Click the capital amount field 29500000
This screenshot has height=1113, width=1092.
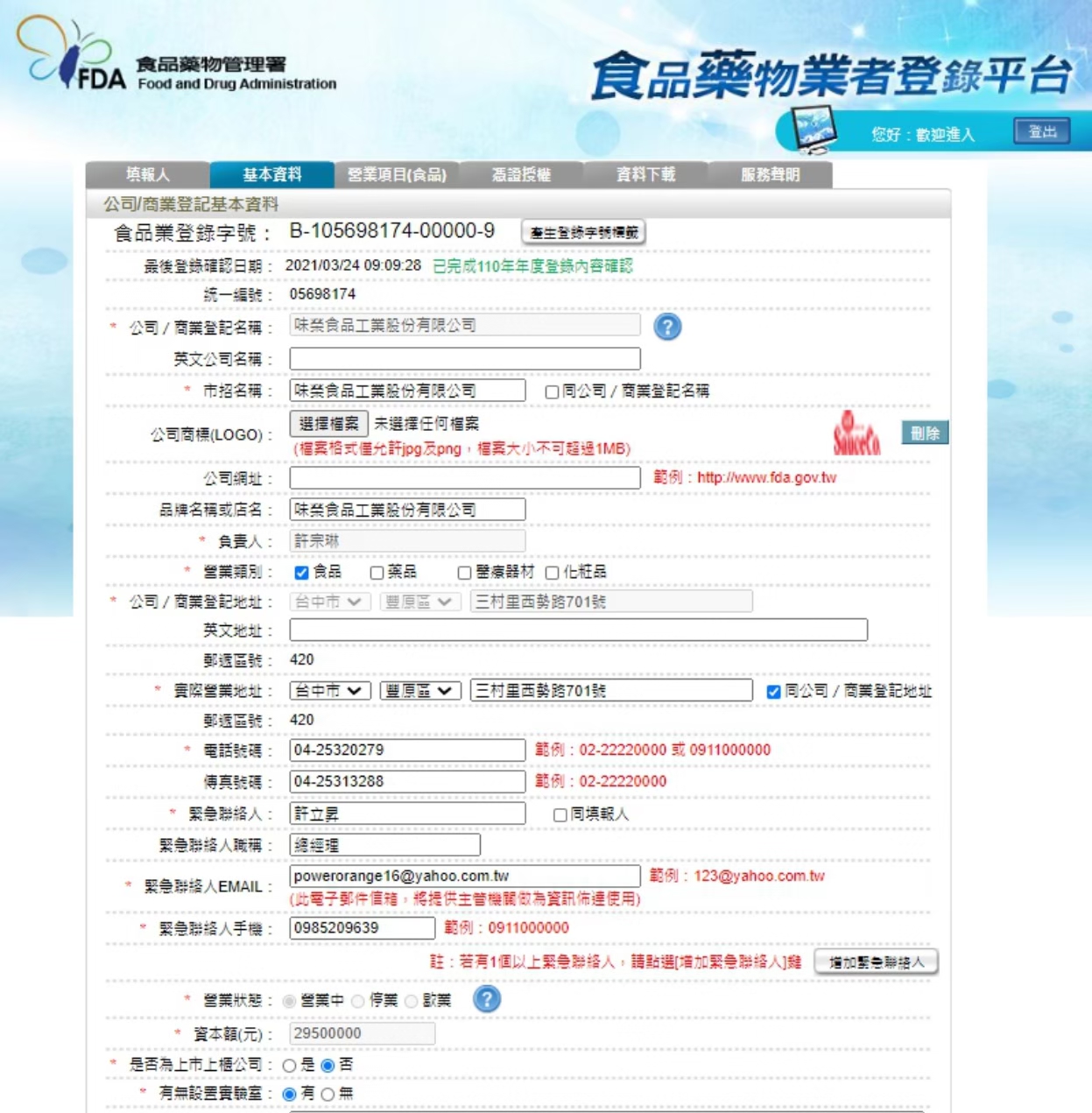click(x=363, y=1033)
